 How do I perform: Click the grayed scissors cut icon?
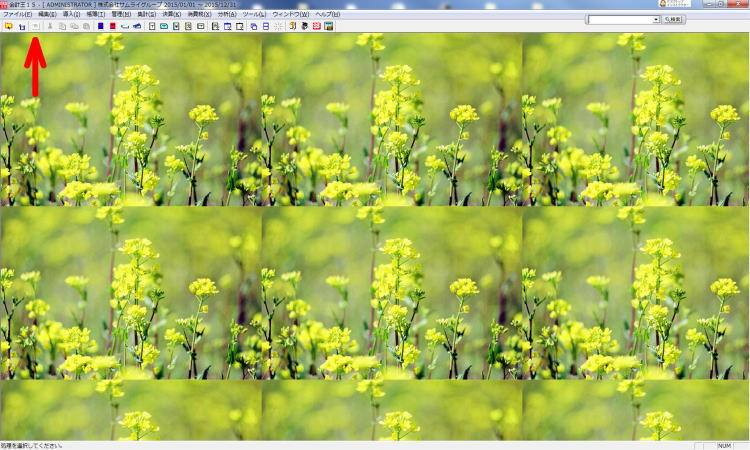pos(50,26)
